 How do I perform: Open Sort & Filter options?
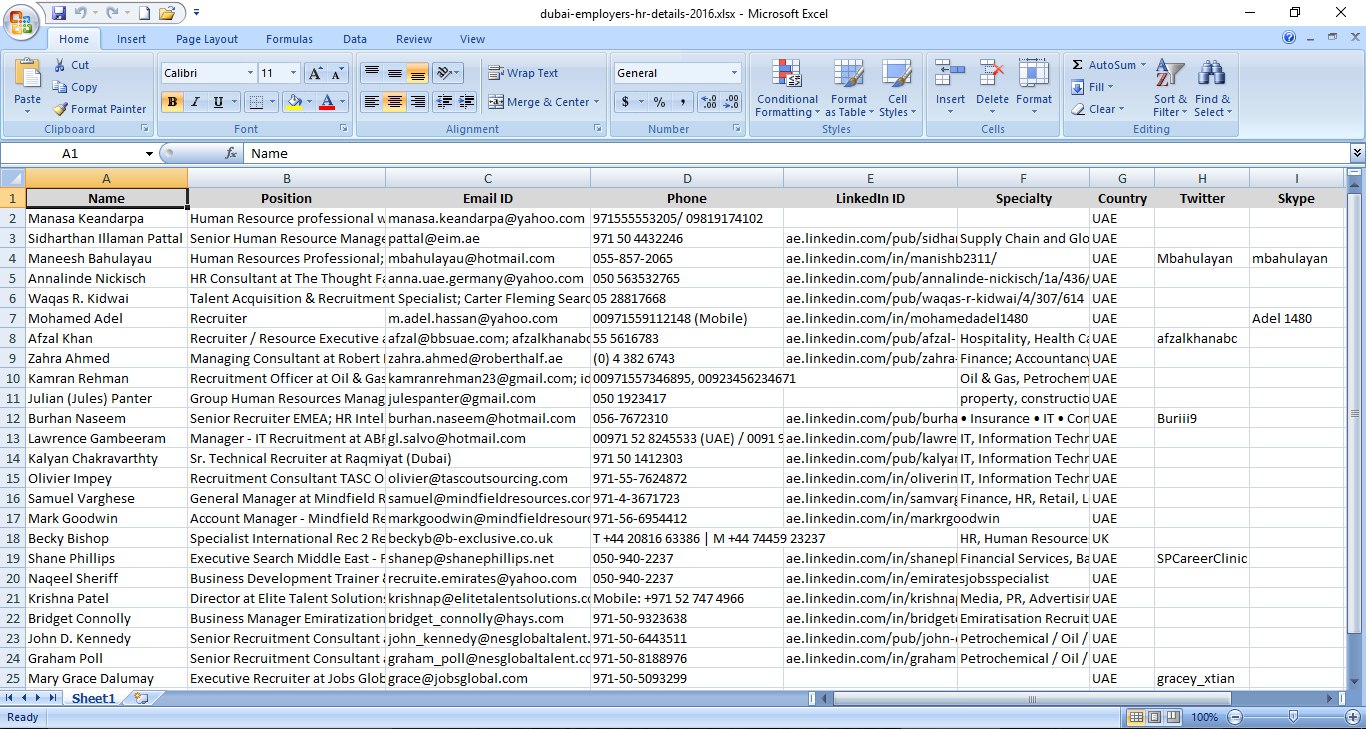click(x=1169, y=88)
